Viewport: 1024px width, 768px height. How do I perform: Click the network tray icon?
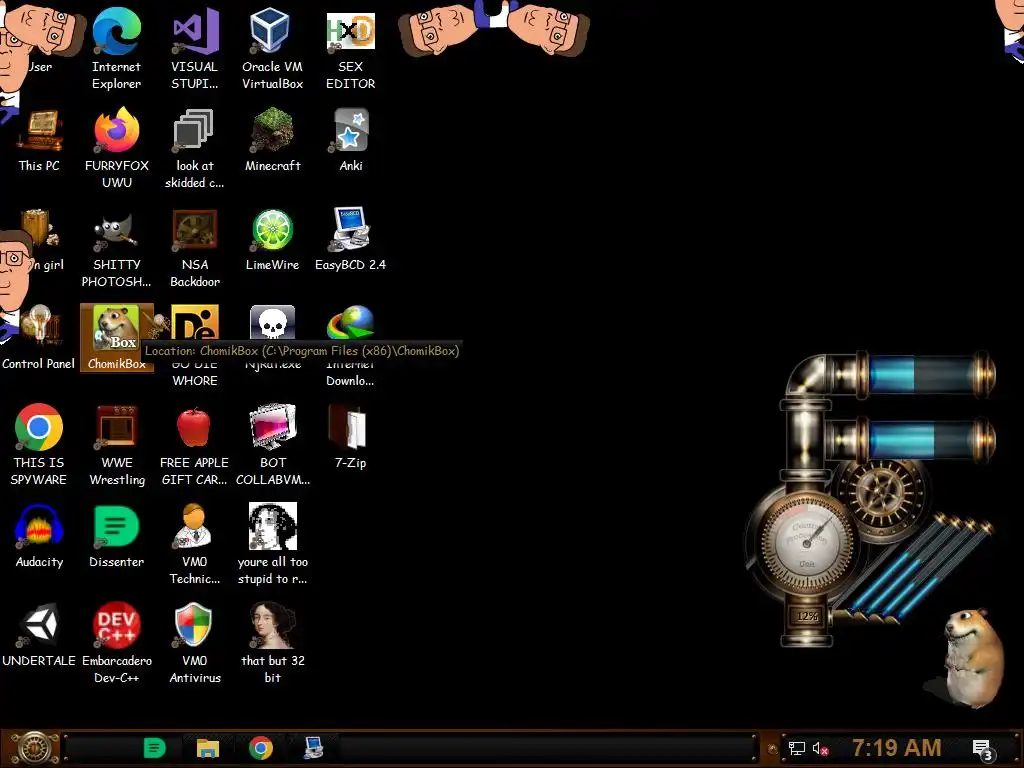pos(796,748)
